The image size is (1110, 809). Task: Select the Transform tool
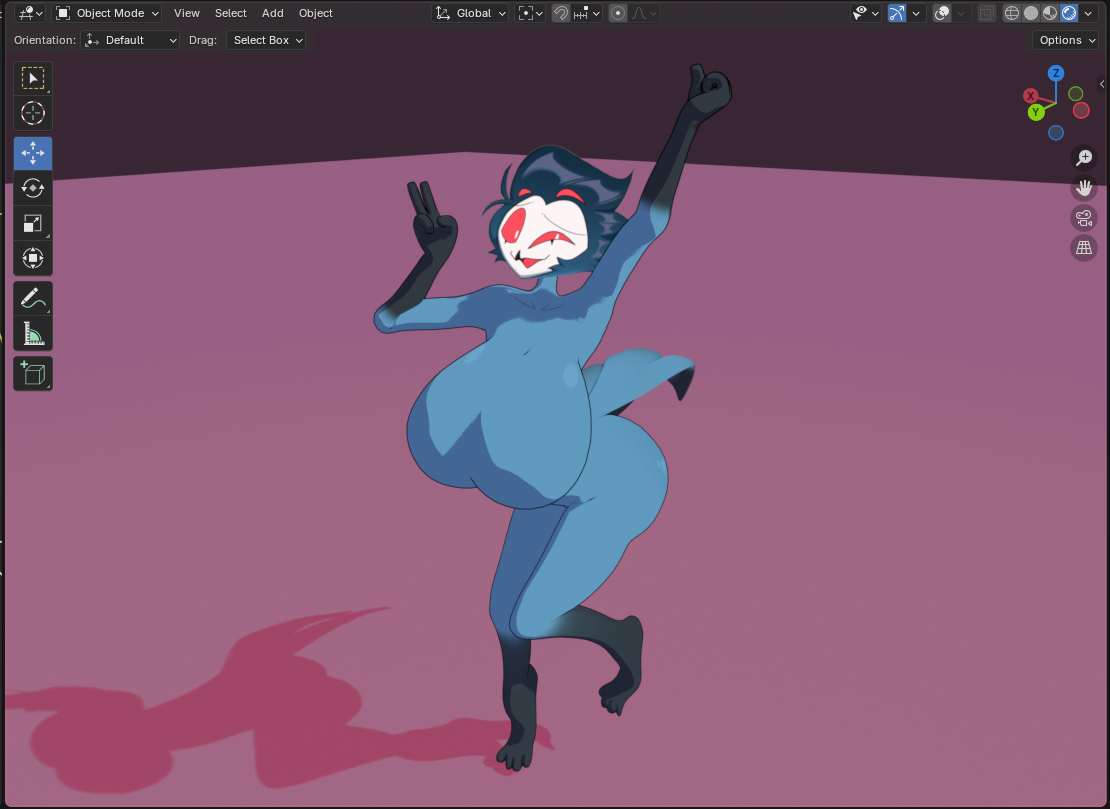point(33,258)
